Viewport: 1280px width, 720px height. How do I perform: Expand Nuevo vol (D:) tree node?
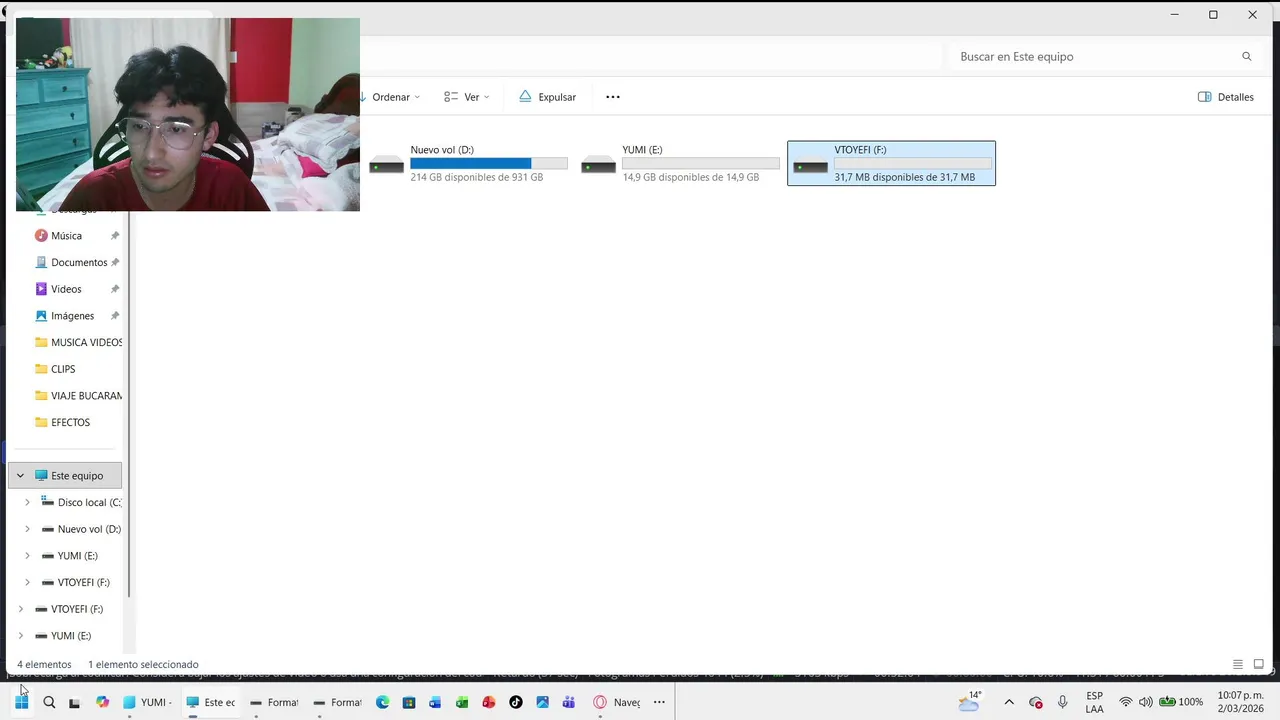point(27,529)
